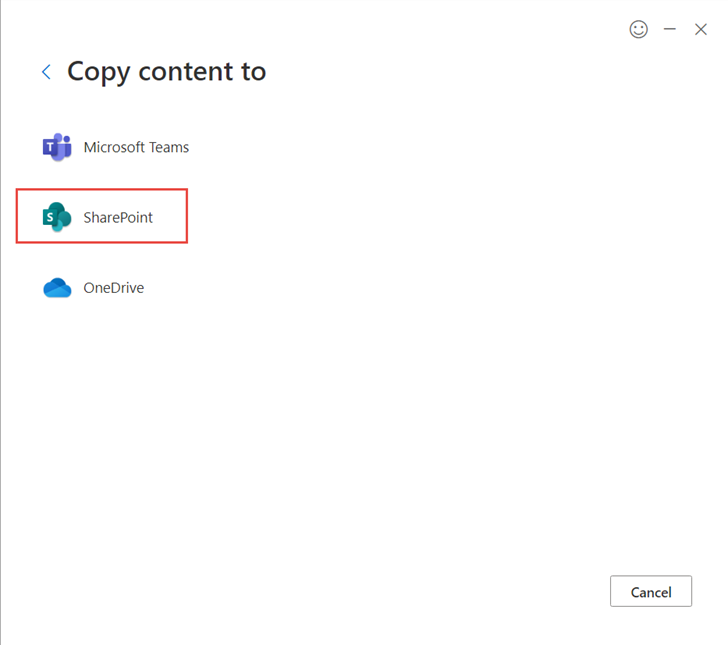Image resolution: width=728 pixels, height=645 pixels.
Task: Open the smiley feedback icon
Action: pos(638,29)
